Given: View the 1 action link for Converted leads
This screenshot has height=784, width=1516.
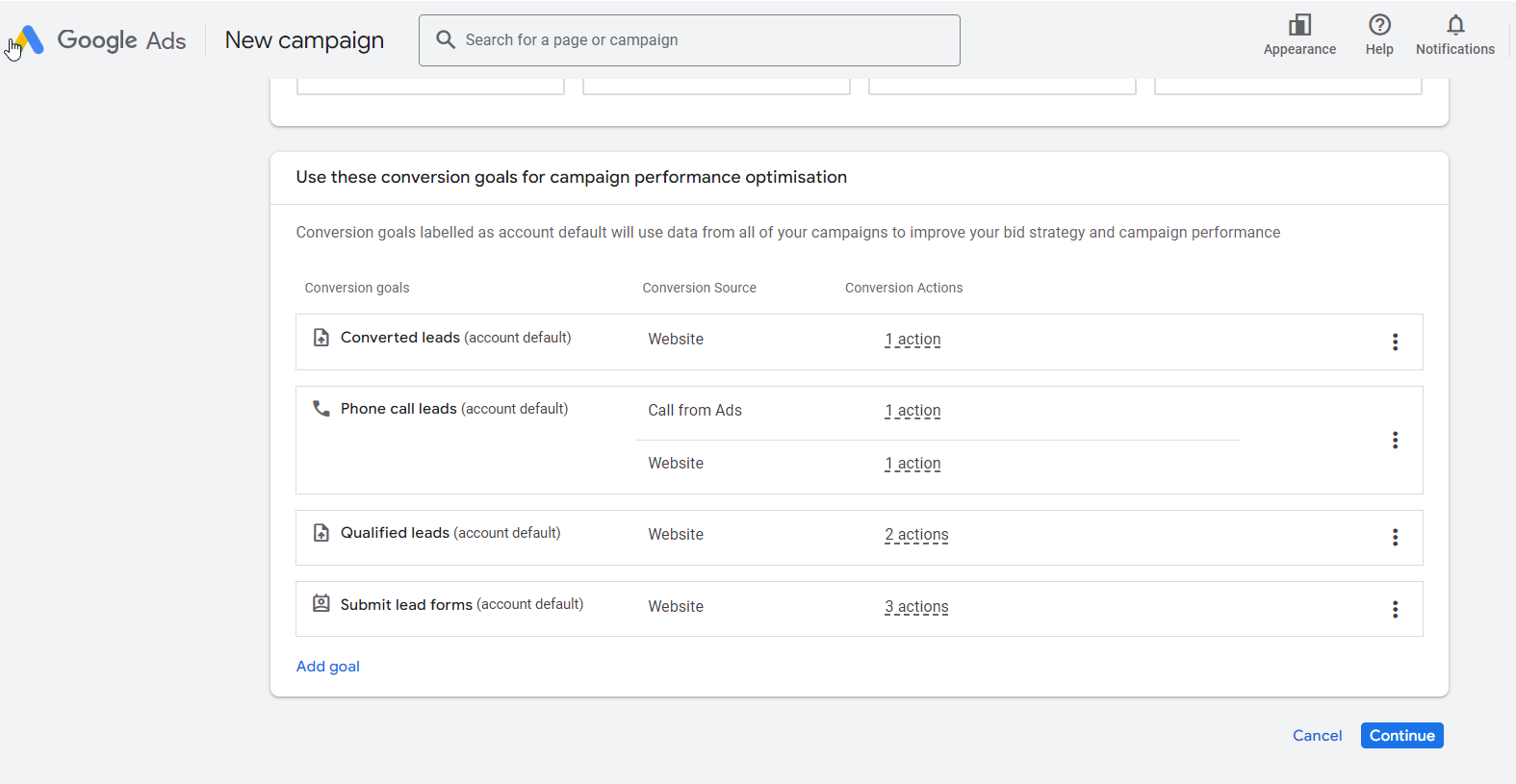Looking at the screenshot, I should (x=912, y=340).
